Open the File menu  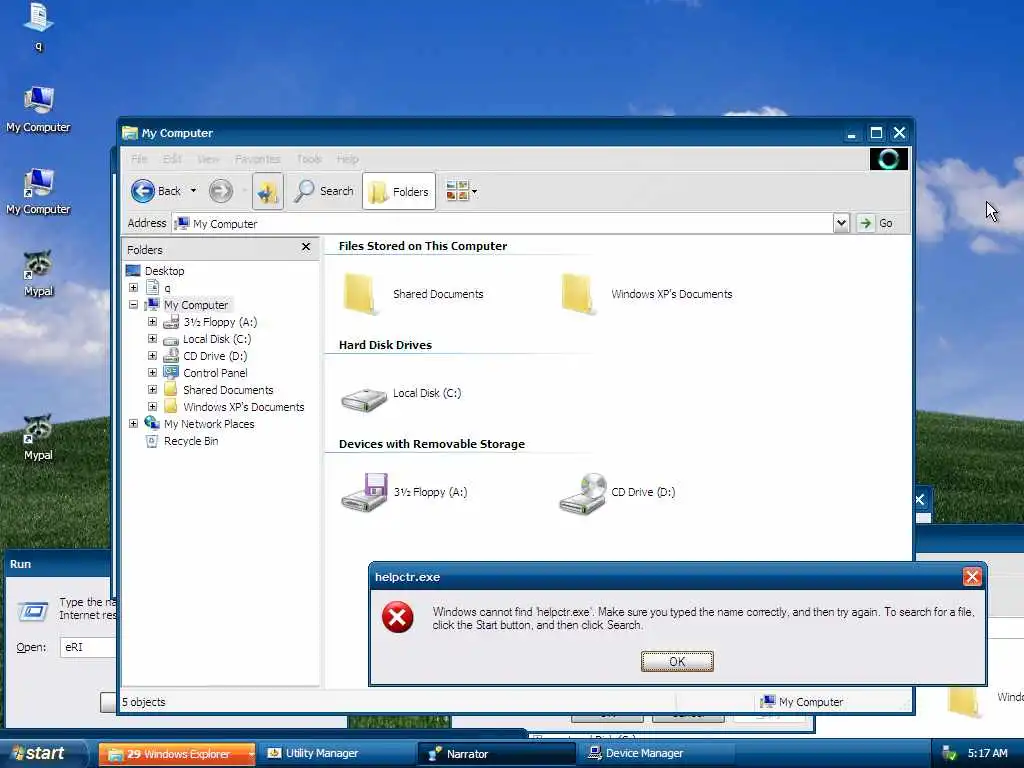coord(139,159)
